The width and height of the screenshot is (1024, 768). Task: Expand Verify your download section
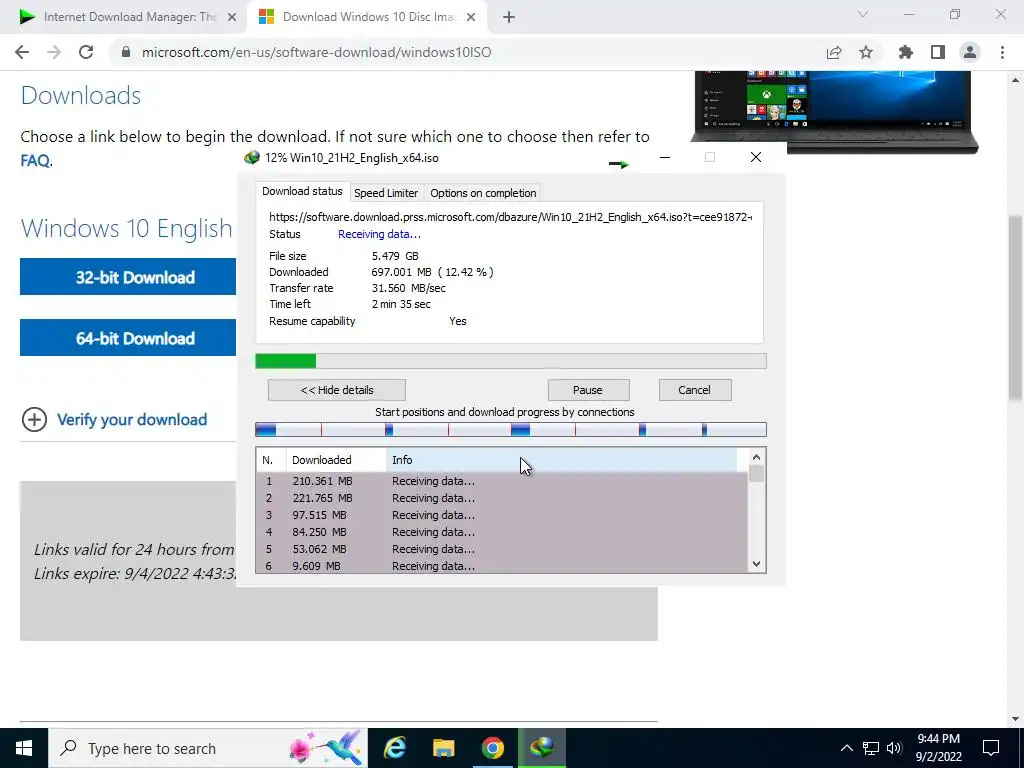click(115, 419)
